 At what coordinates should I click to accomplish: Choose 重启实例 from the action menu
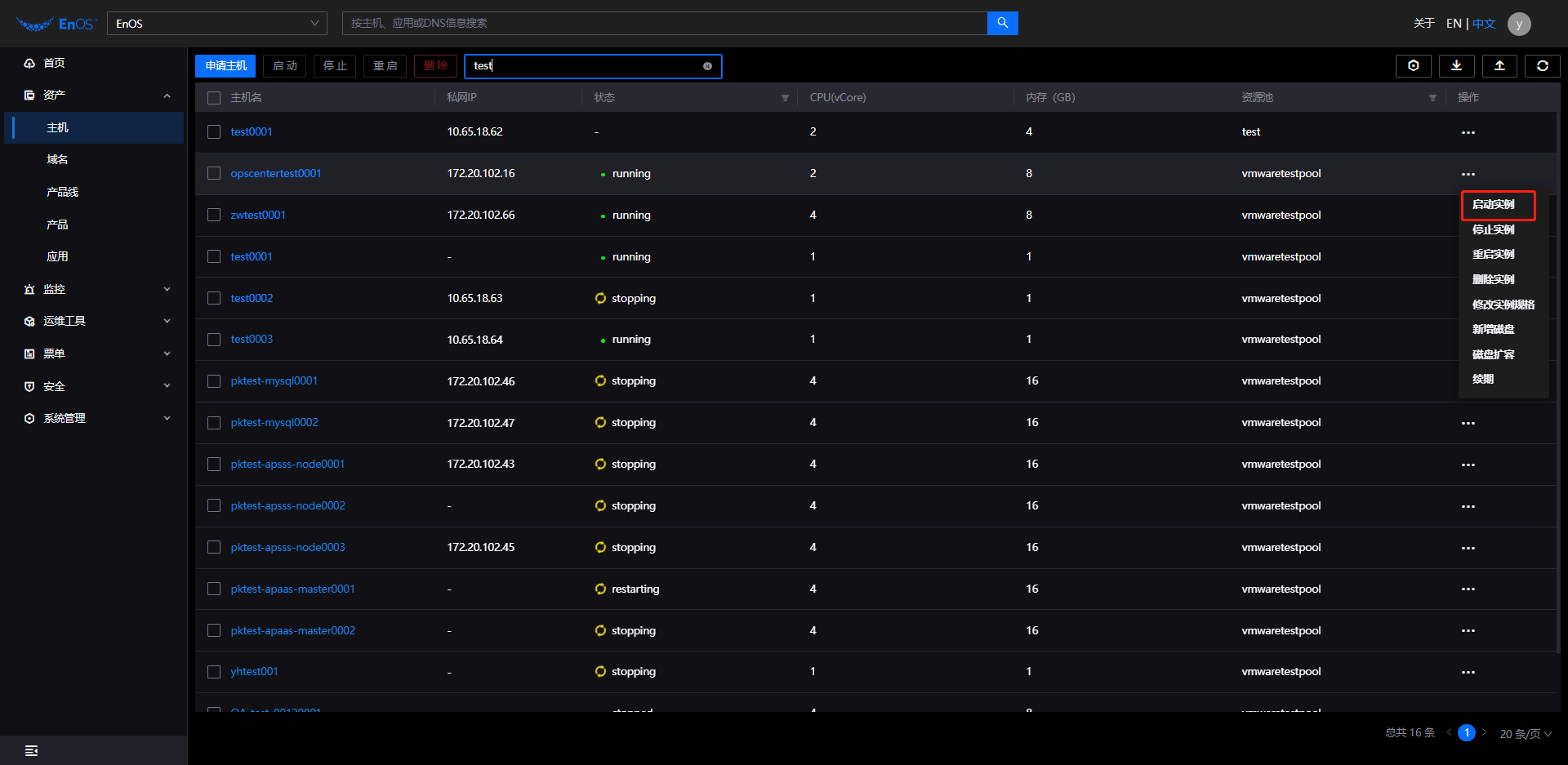click(x=1493, y=255)
